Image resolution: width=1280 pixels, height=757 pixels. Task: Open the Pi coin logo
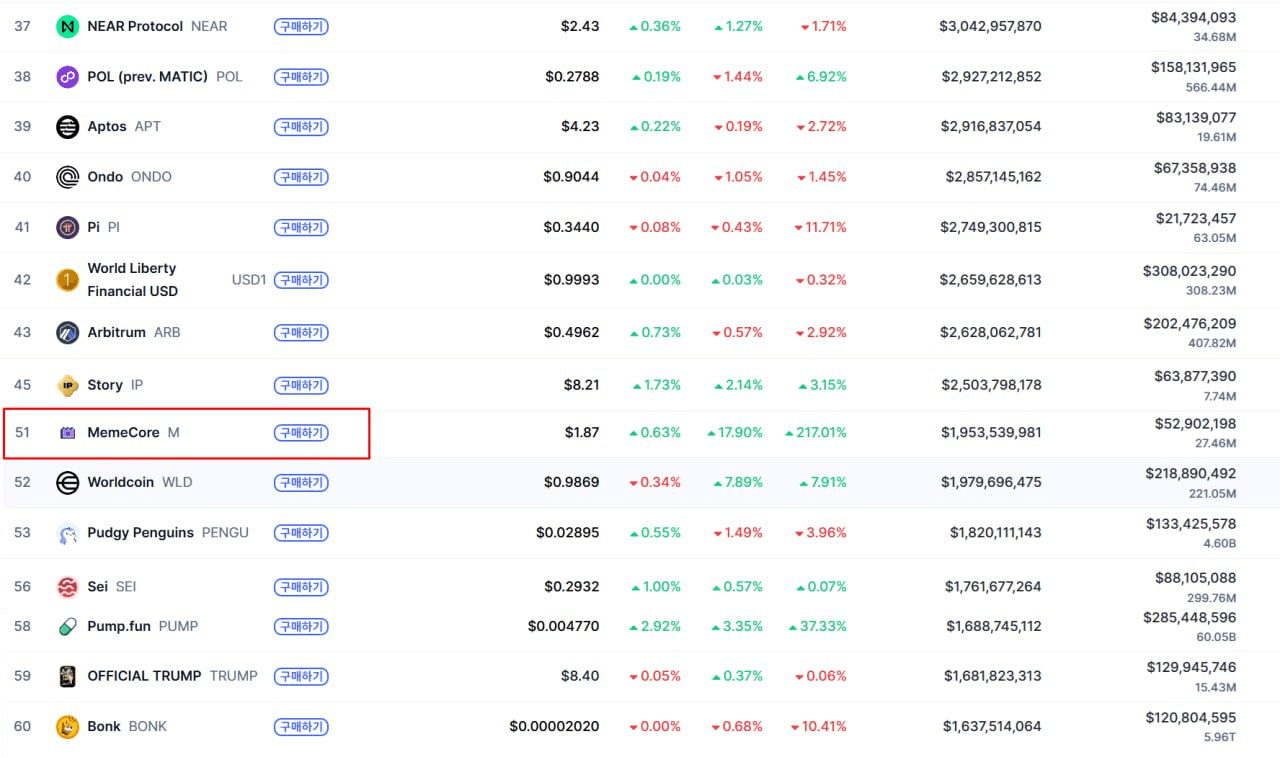[67, 227]
